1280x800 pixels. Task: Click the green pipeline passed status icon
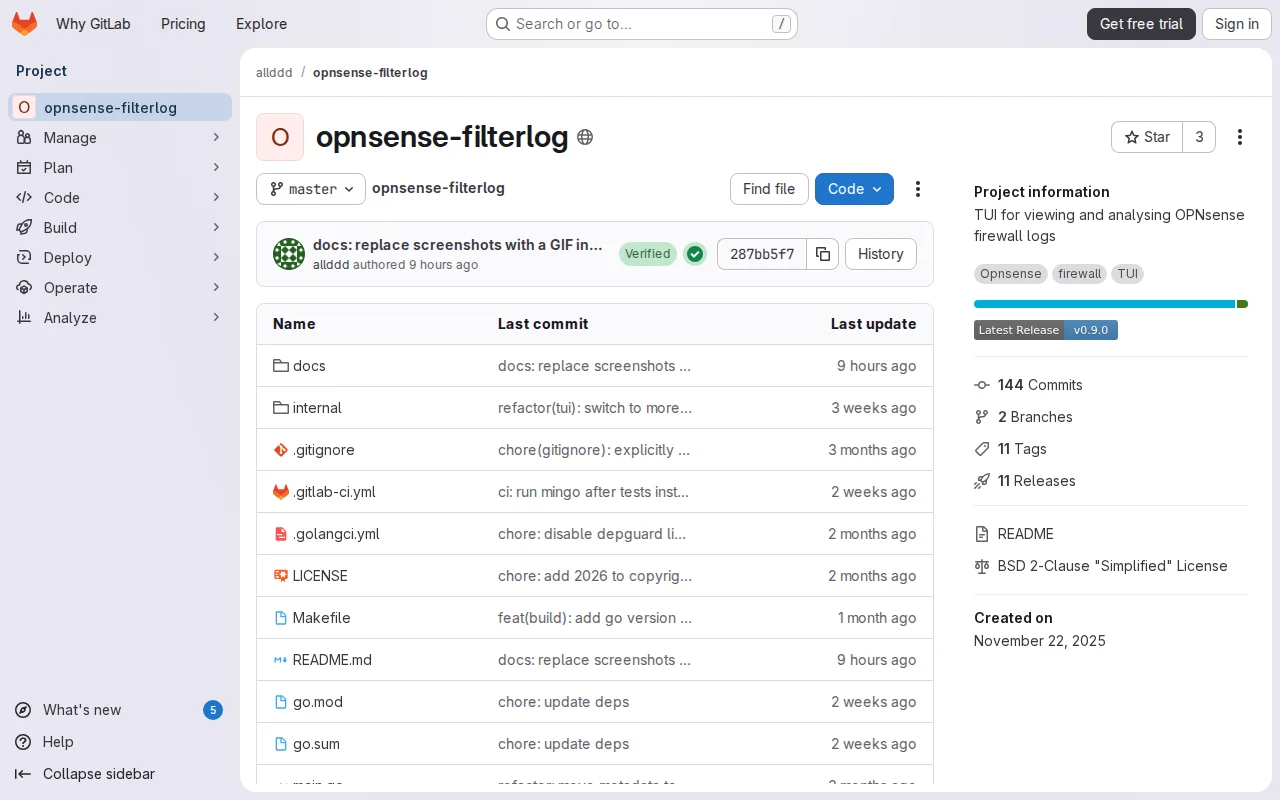pyautogui.click(x=695, y=254)
